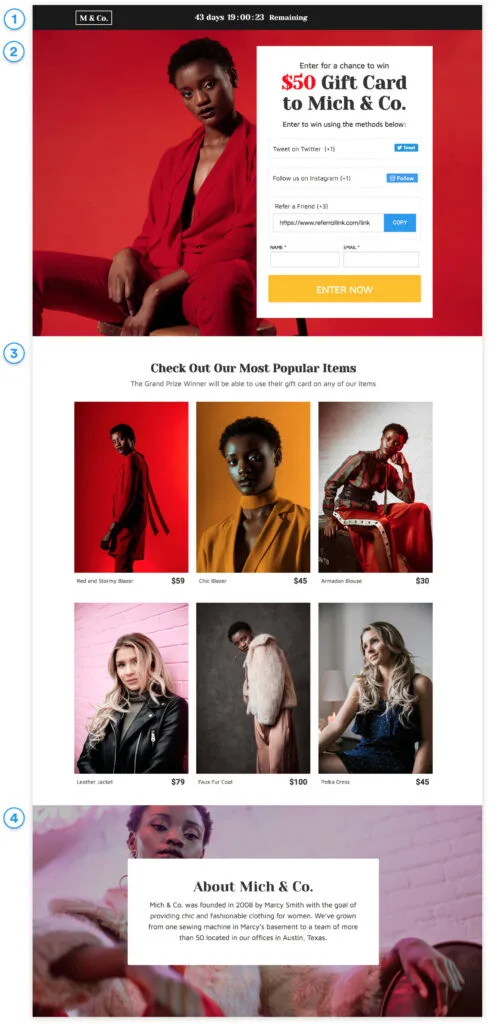This screenshot has width=489, height=1024.
Task: Open the Chic Blazer product image
Action: pos(253,487)
